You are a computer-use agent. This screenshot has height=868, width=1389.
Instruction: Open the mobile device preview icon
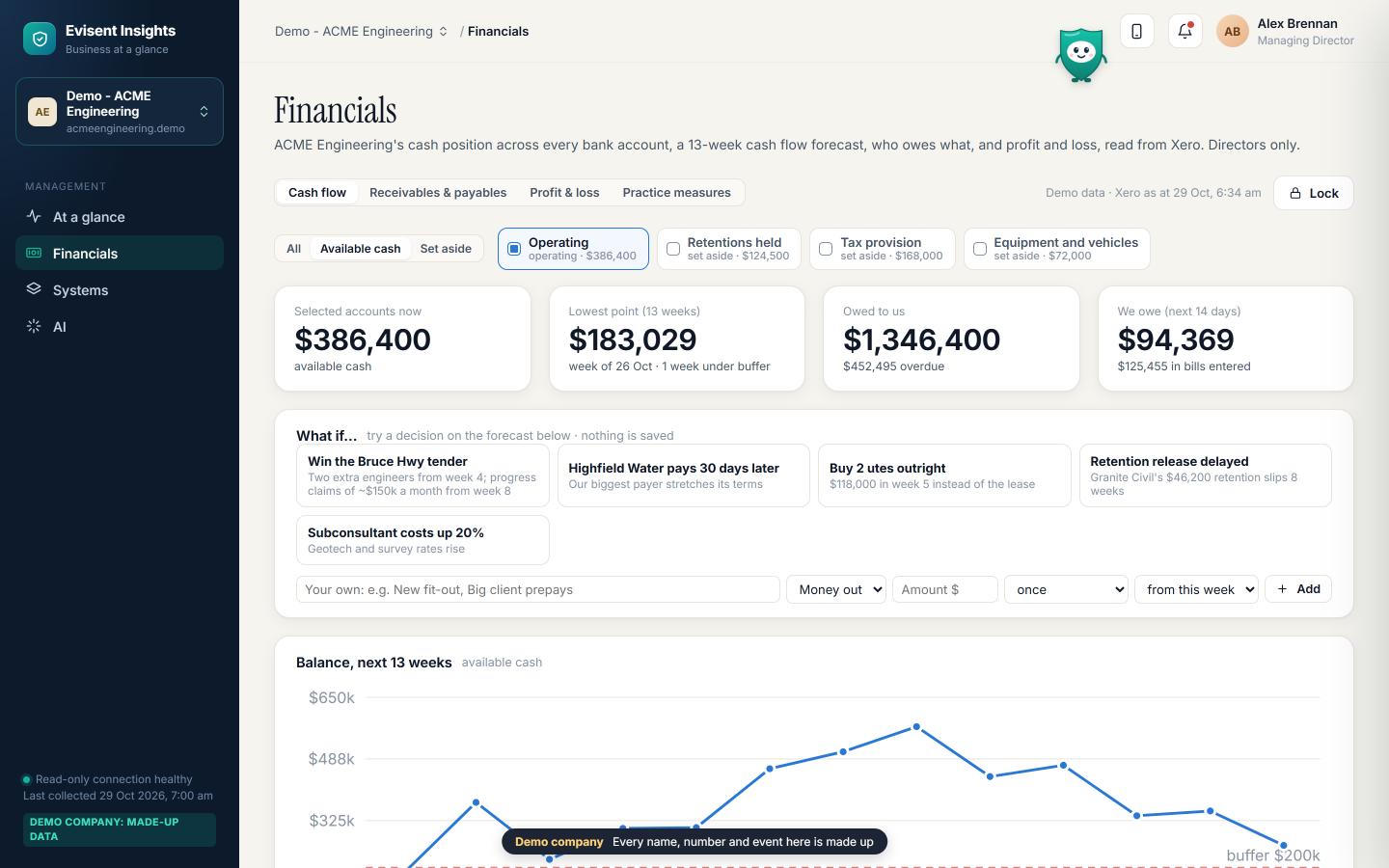(x=1137, y=31)
